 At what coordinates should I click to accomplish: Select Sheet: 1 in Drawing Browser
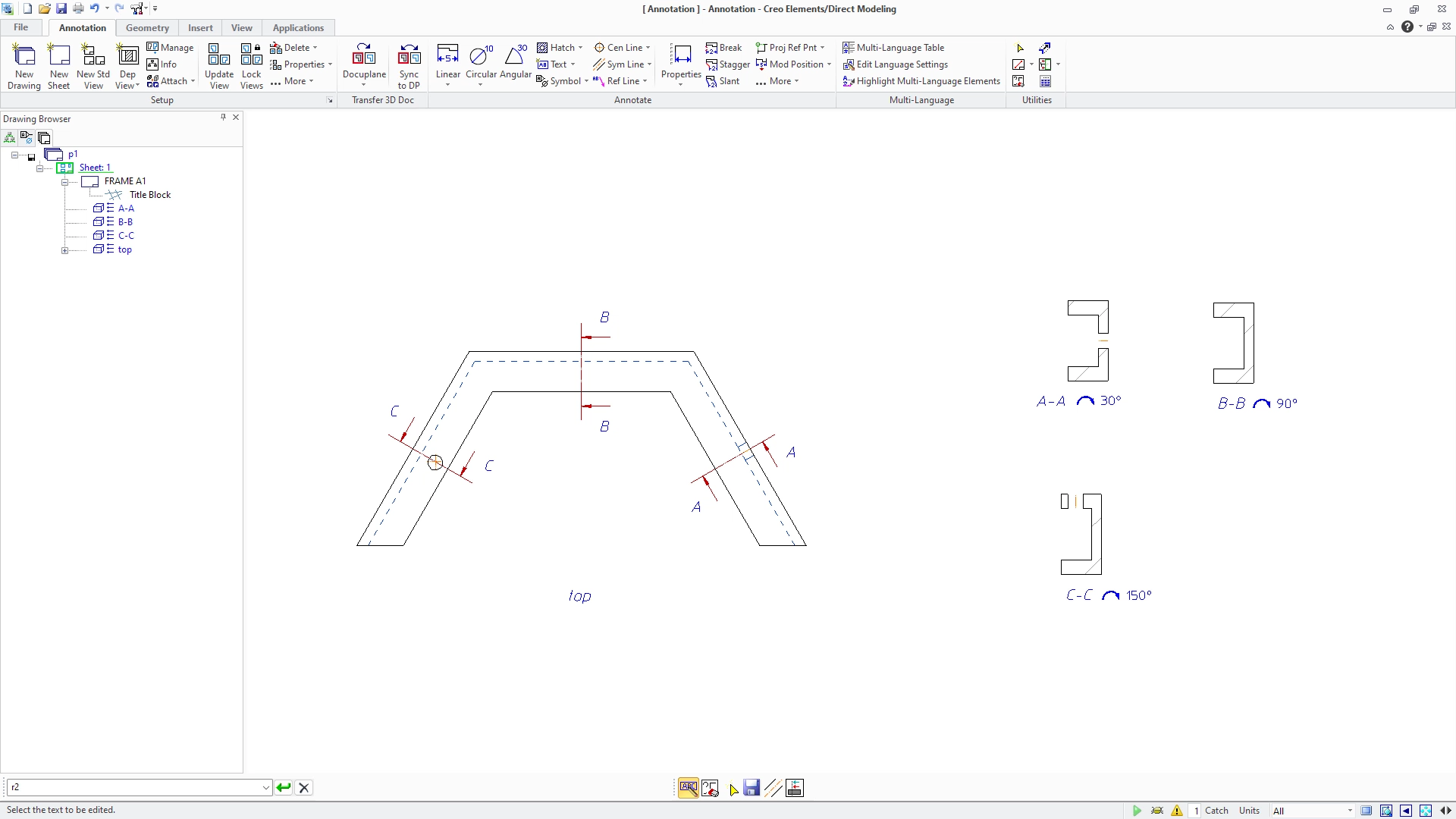95,168
